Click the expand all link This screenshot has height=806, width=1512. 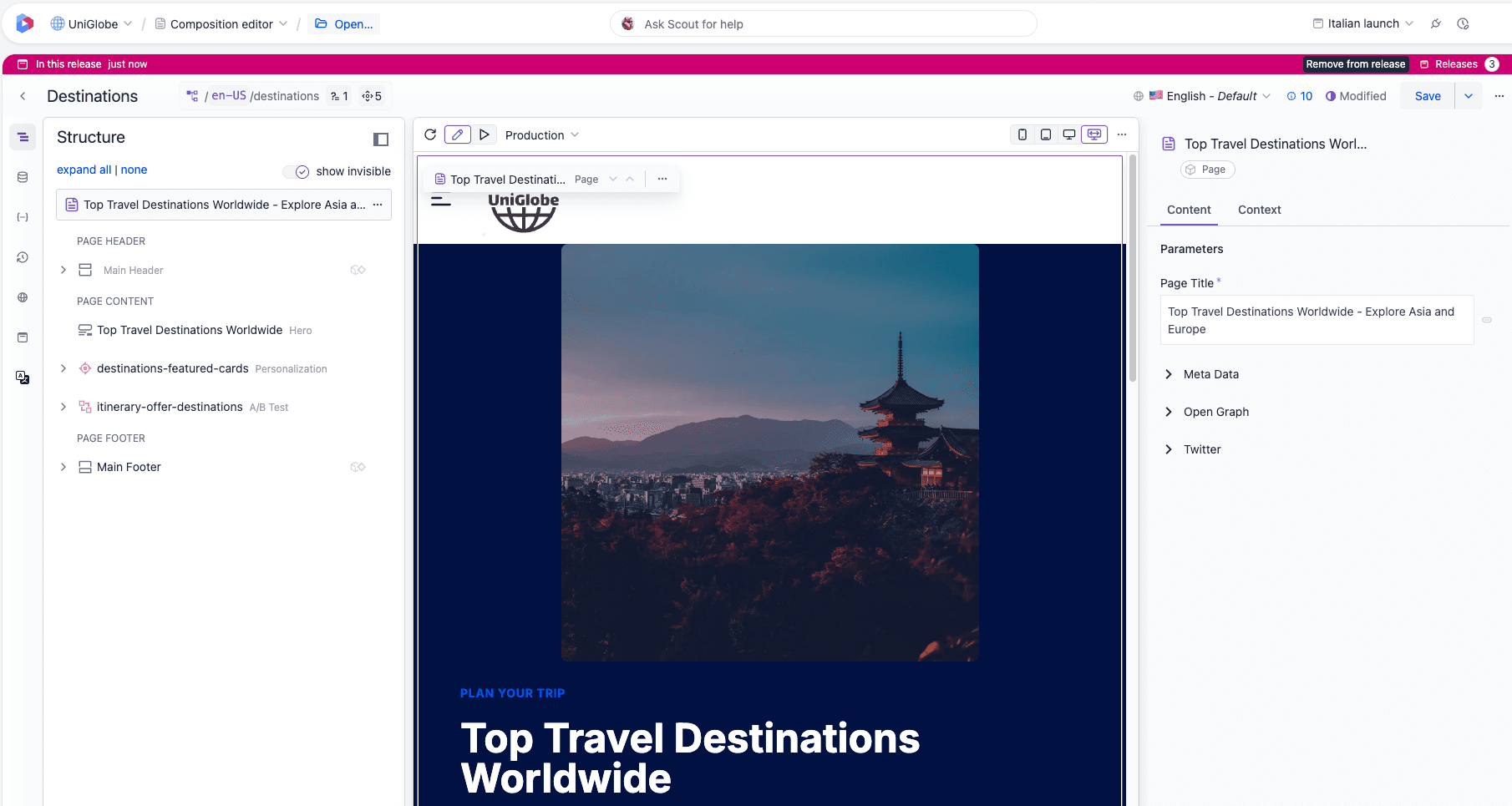[x=84, y=170]
